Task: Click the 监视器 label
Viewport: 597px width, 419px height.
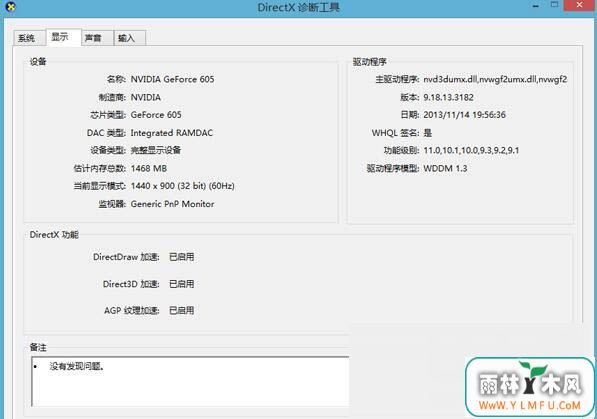Action: [112, 204]
